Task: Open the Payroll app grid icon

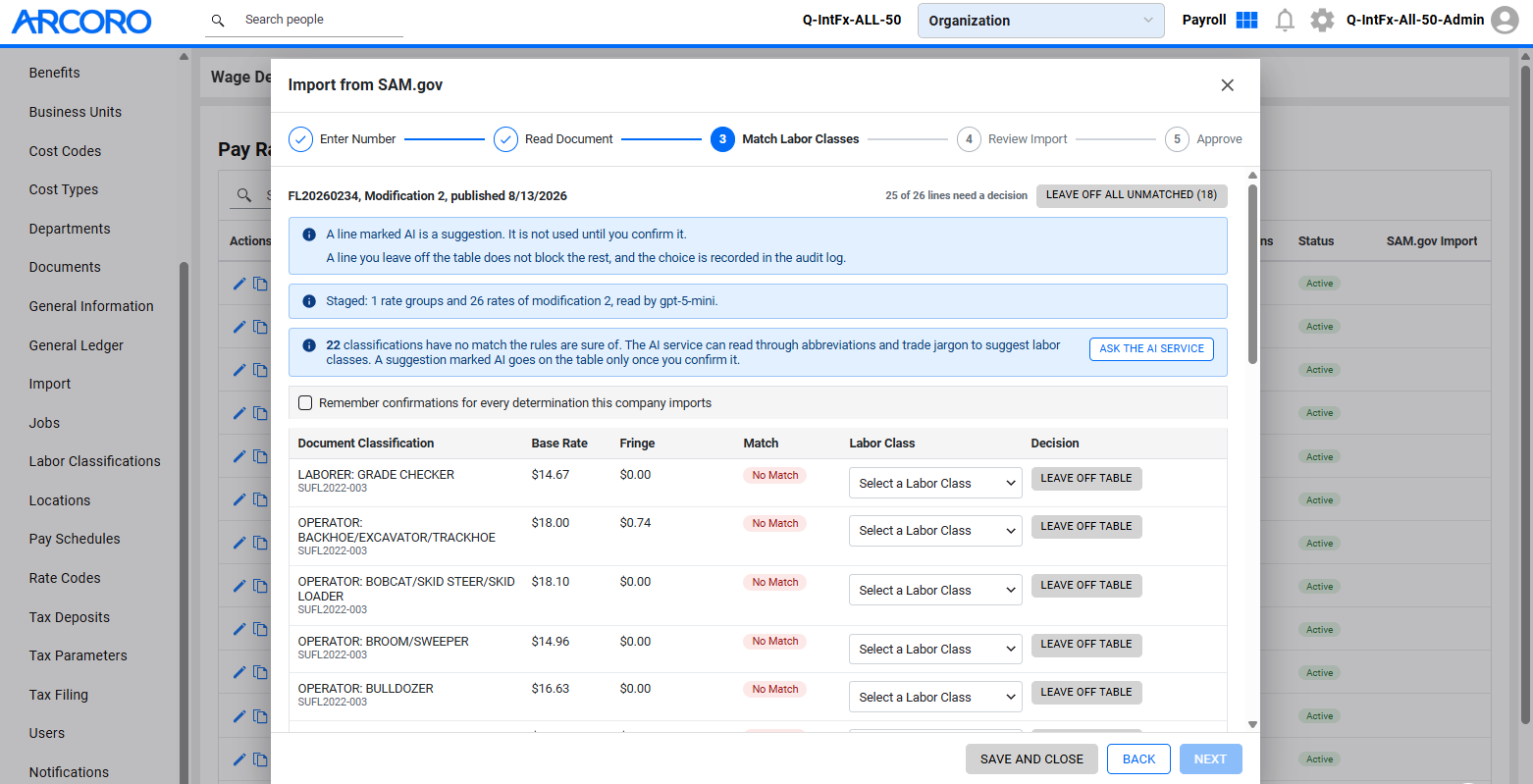Action: [1246, 20]
